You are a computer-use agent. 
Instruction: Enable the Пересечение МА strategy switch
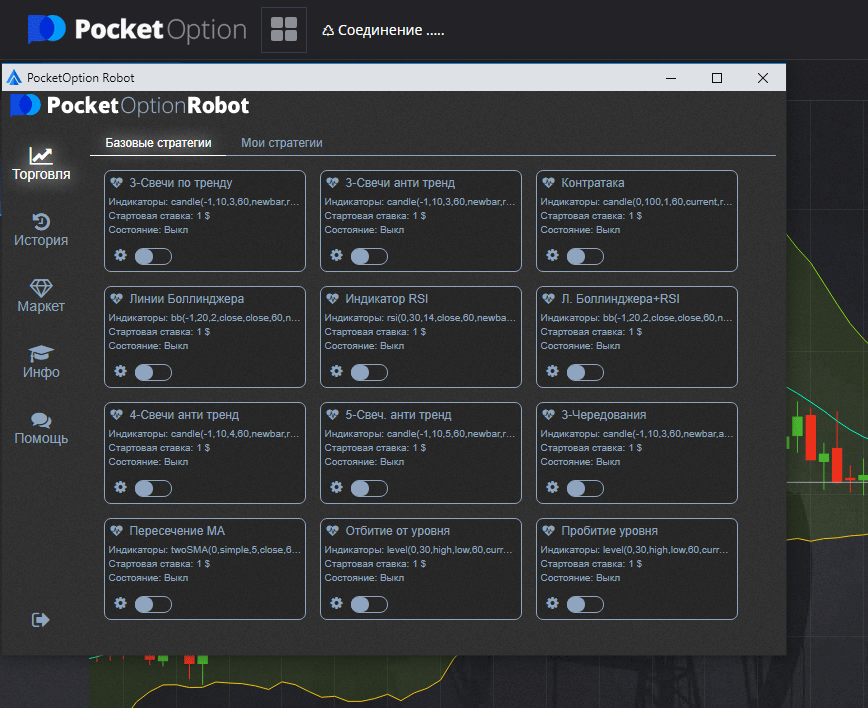153,604
